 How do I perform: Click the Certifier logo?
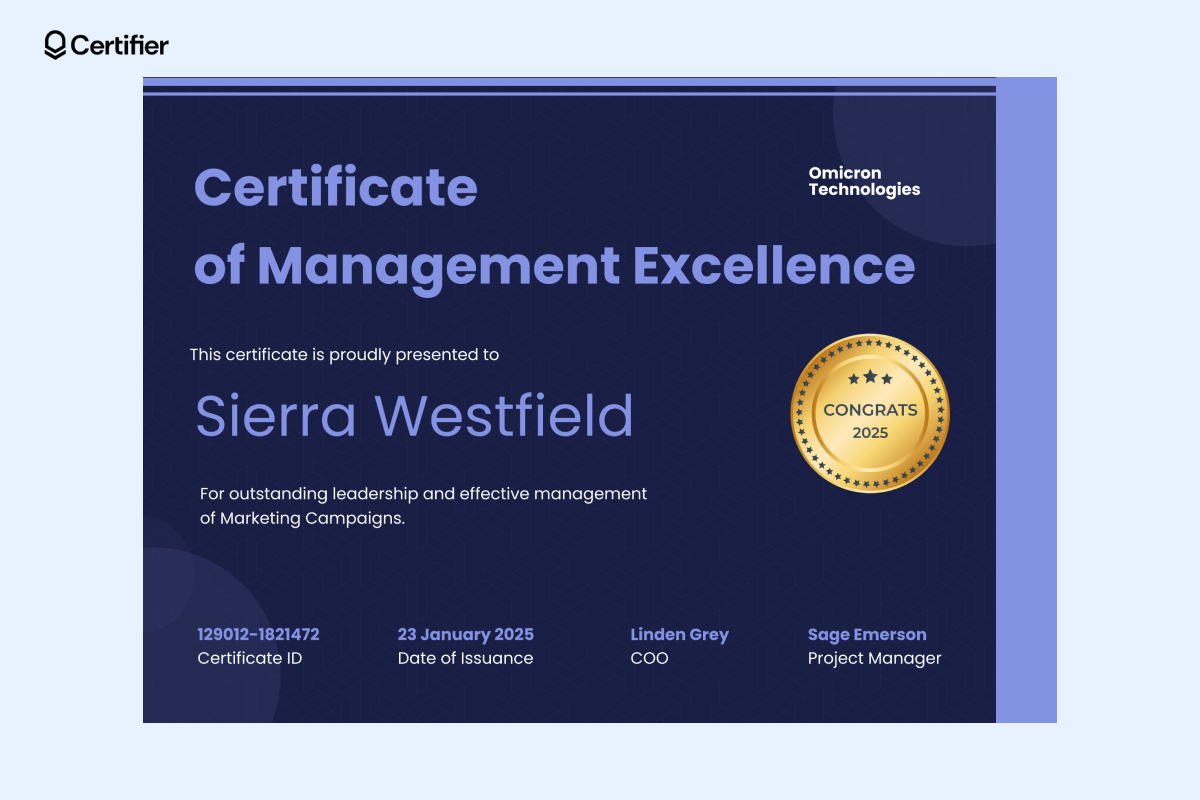point(106,45)
